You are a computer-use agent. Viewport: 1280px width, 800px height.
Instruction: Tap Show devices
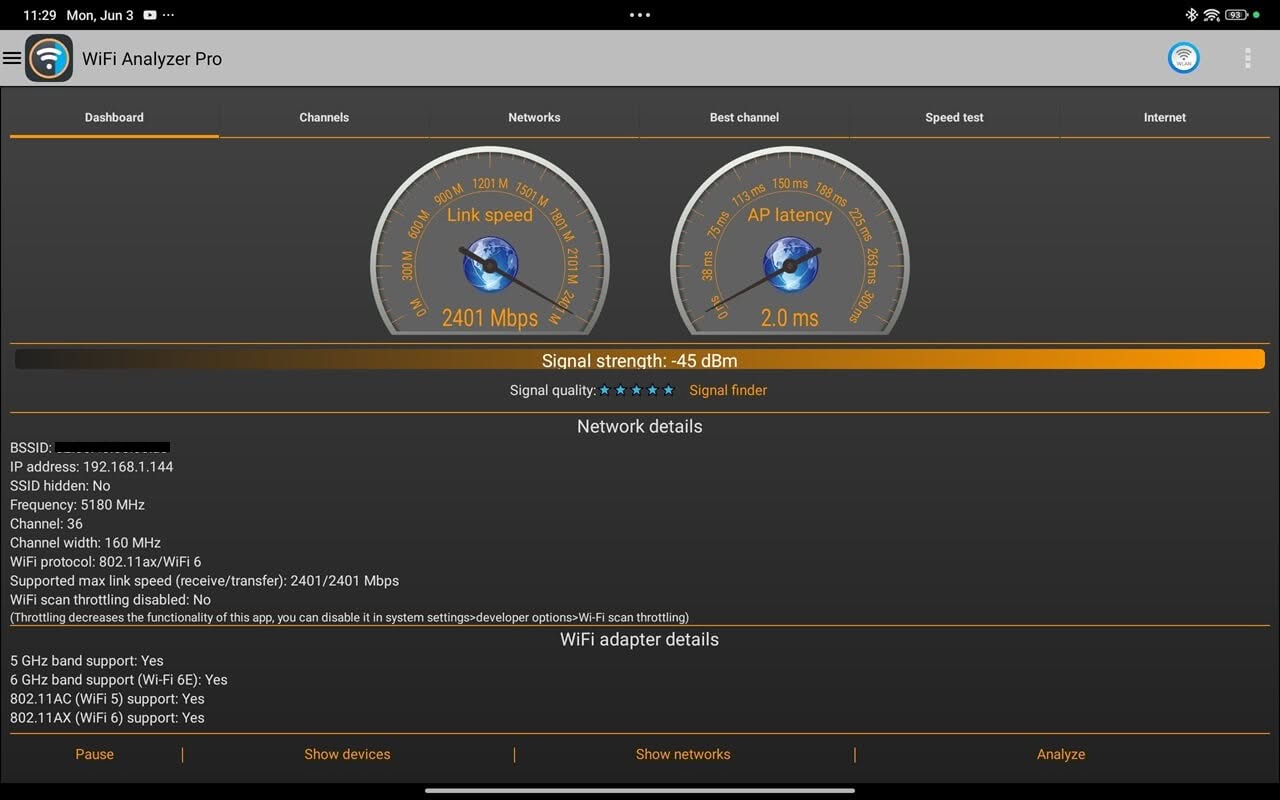pos(347,754)
